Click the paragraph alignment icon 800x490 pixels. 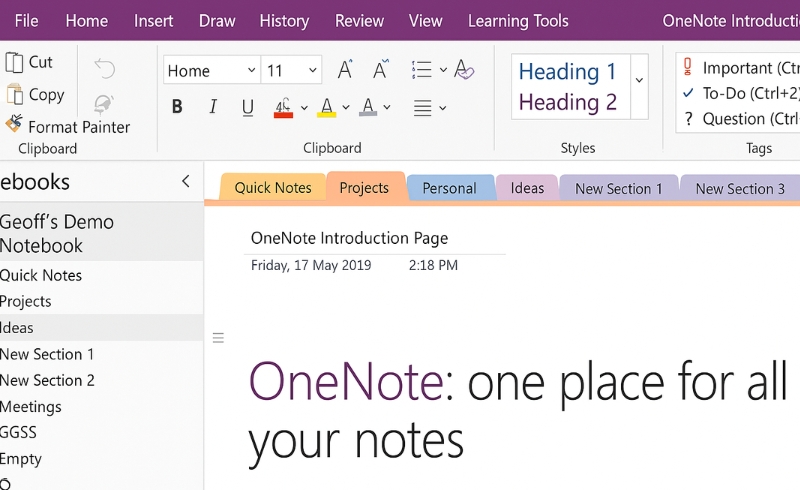[422, 108]
